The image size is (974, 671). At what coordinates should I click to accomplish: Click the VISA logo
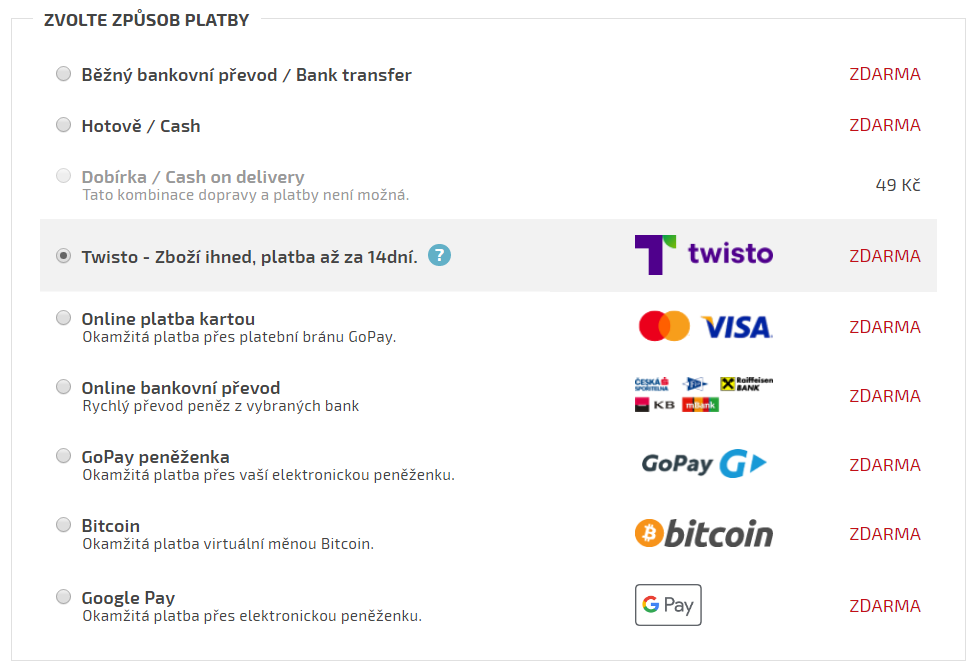pyautogui.click(x=737, y=327)
